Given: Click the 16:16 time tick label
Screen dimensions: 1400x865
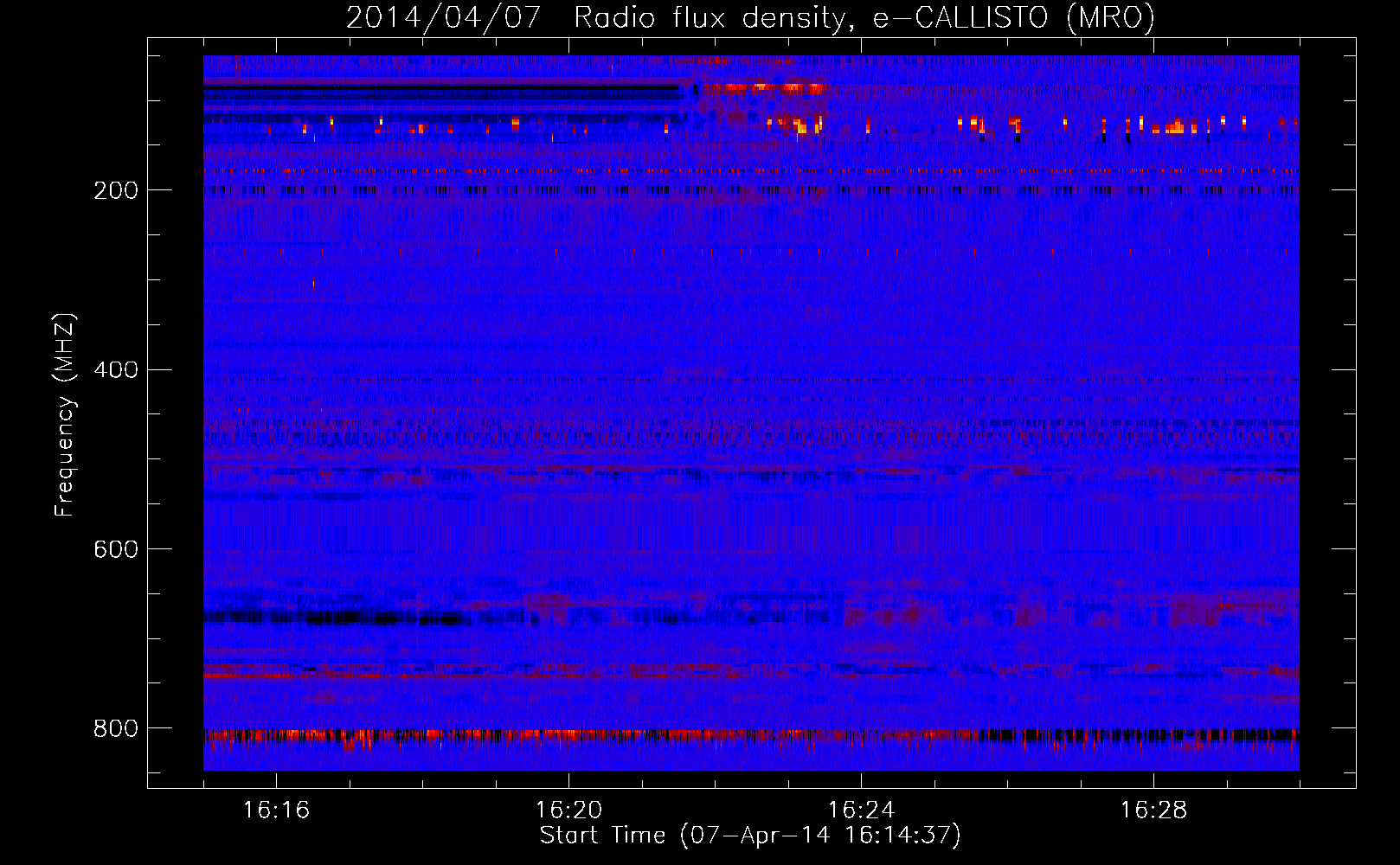Looking at the screenshot, I should 276,811.
